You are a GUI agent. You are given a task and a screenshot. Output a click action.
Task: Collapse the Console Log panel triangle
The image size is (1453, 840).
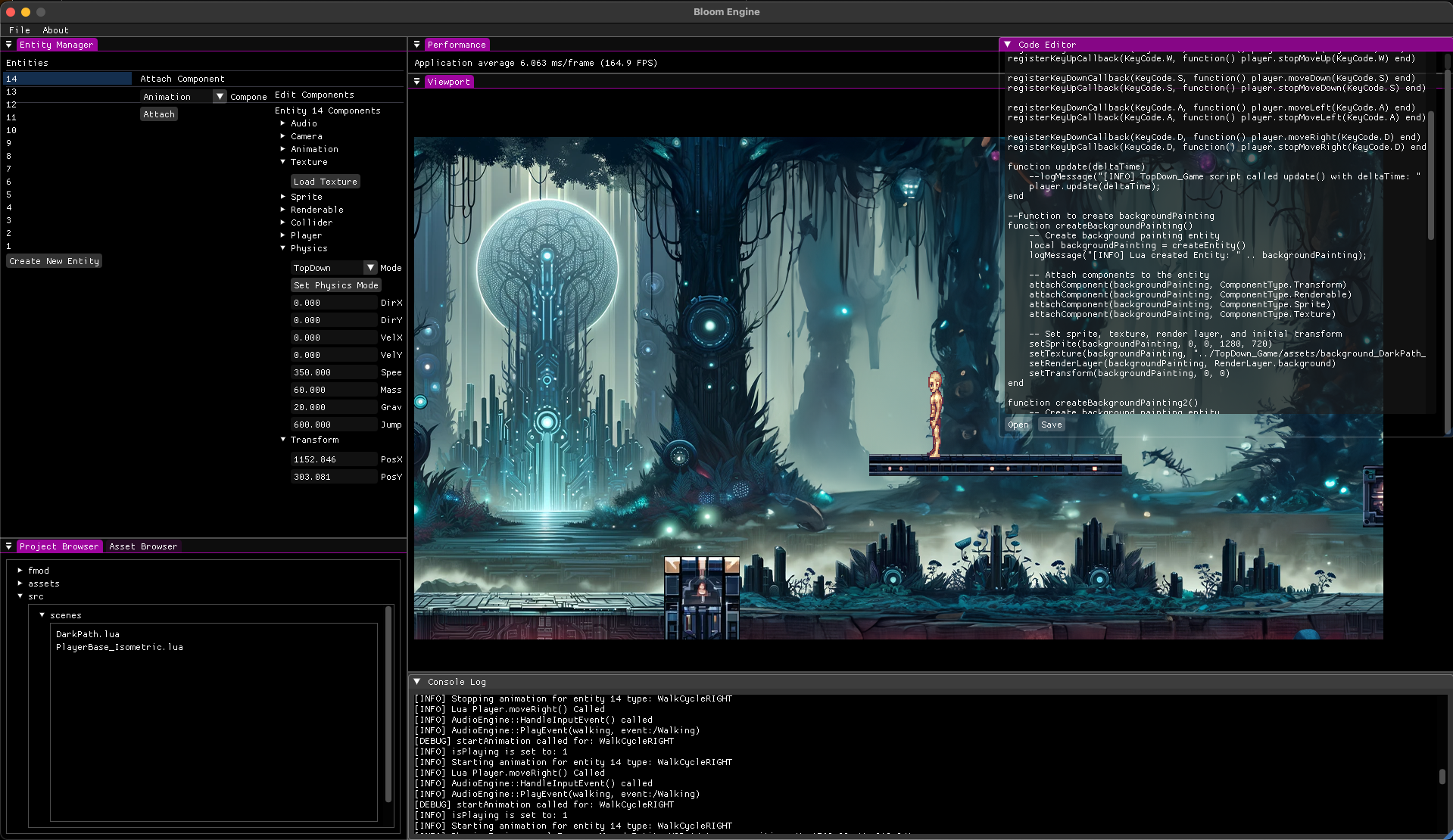[416, 682]
